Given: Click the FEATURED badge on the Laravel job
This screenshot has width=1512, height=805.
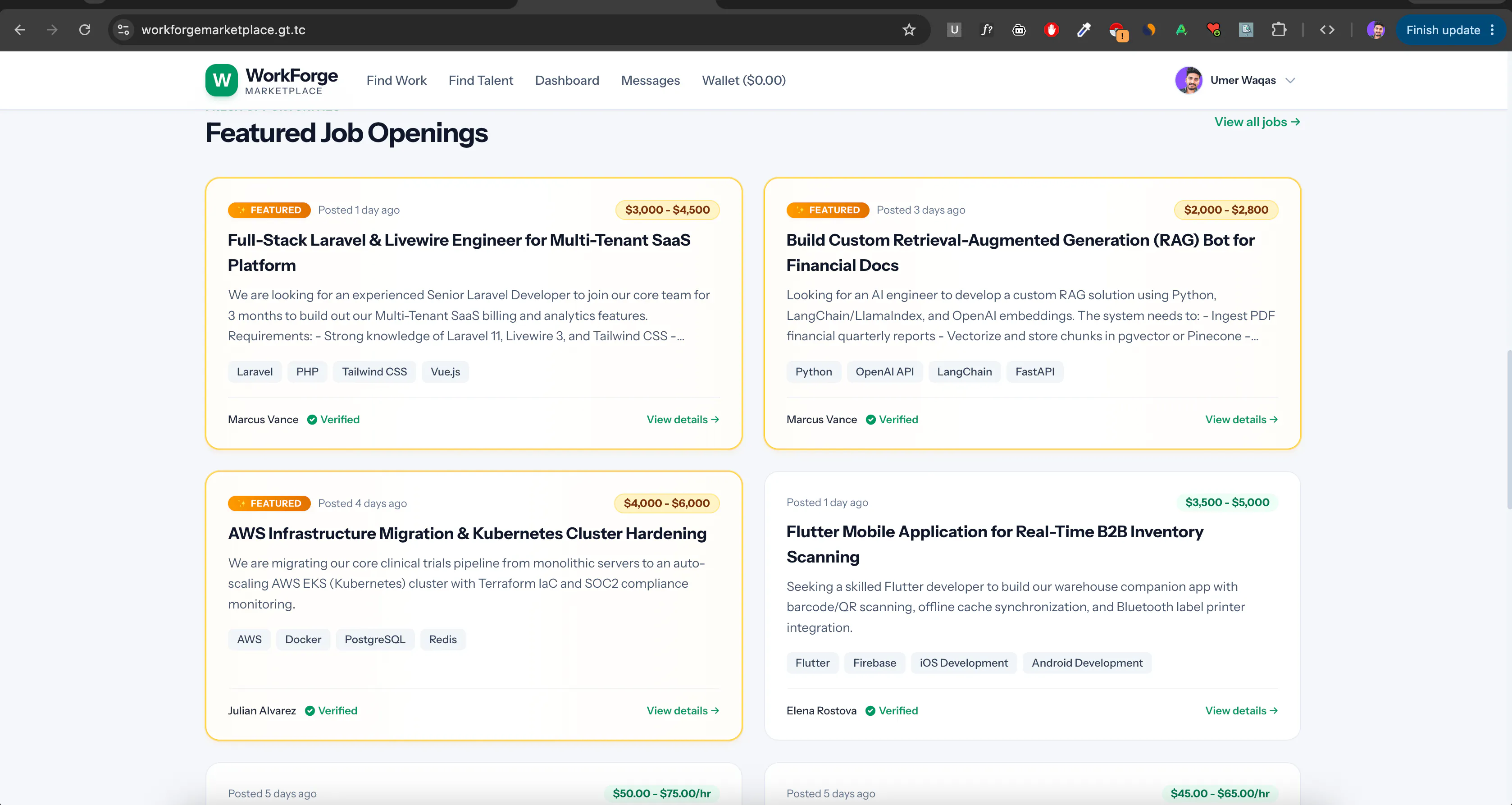Looking at the screenshot, I should pyautogui.click(x=269, y=210).
